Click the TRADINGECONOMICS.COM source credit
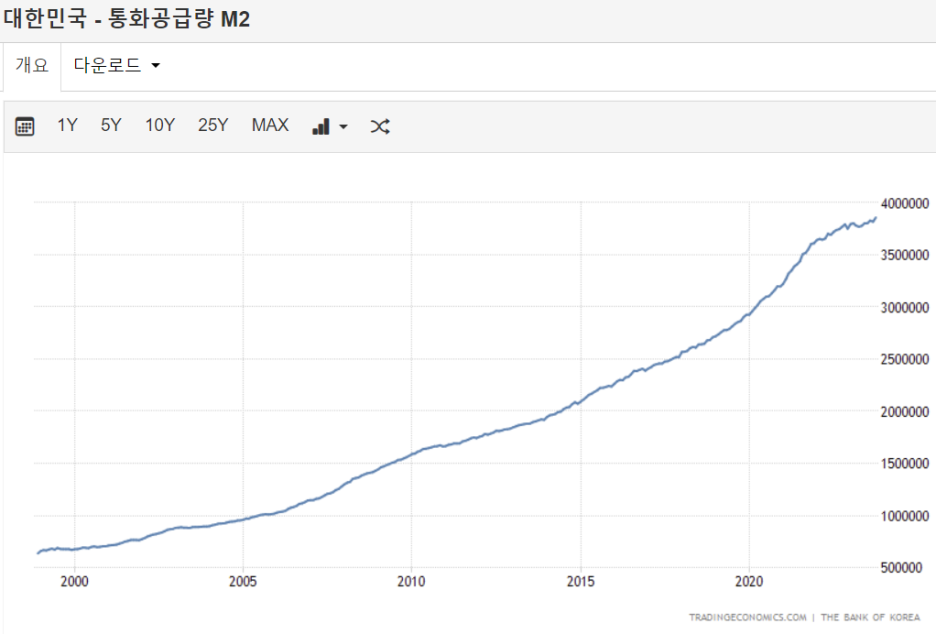Image resolution: width=936 pixels, height=634 pixels. point(747,617)
